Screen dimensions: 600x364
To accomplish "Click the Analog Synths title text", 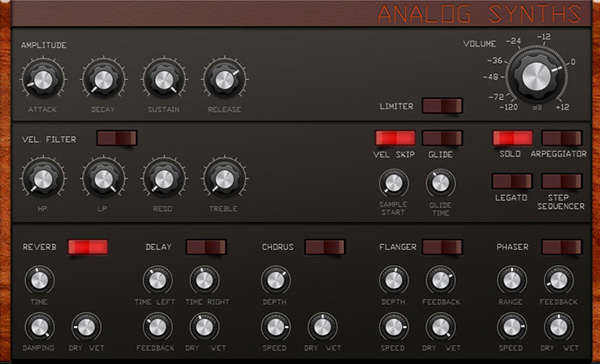I will (x=479, y=14).
